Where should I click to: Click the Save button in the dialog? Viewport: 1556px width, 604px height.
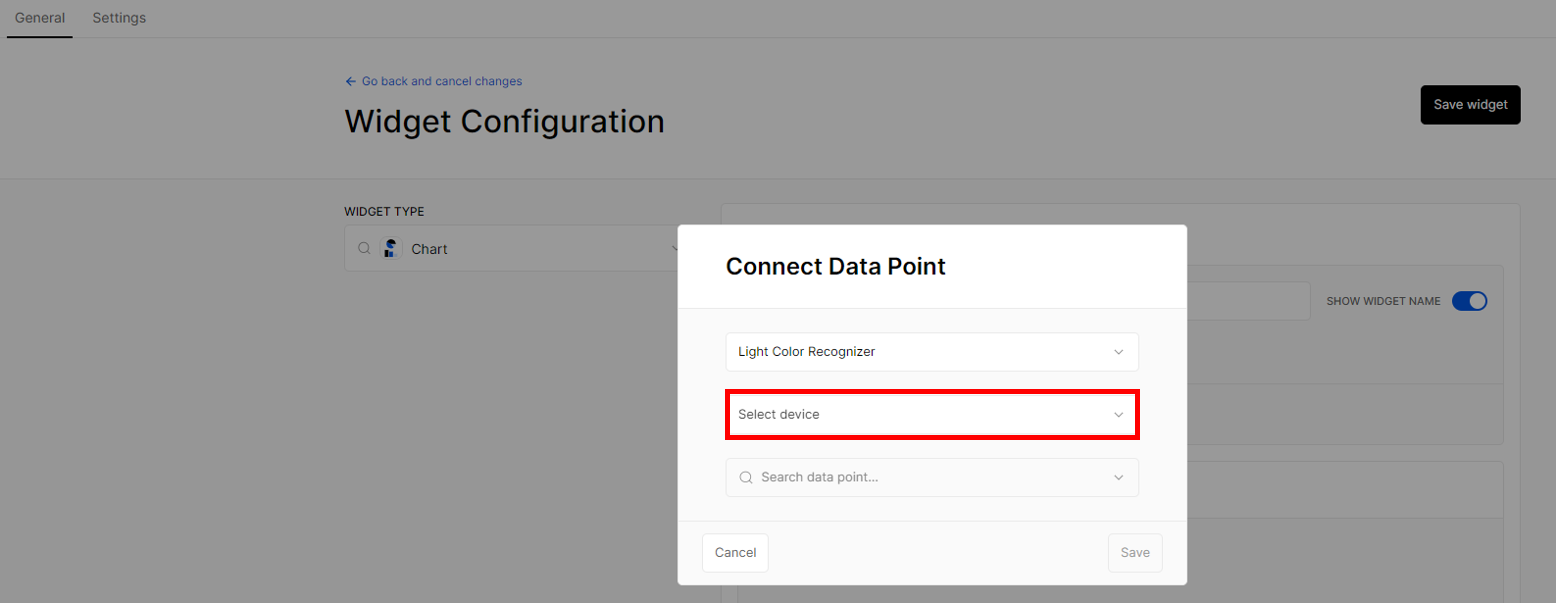click(1135, 553)
